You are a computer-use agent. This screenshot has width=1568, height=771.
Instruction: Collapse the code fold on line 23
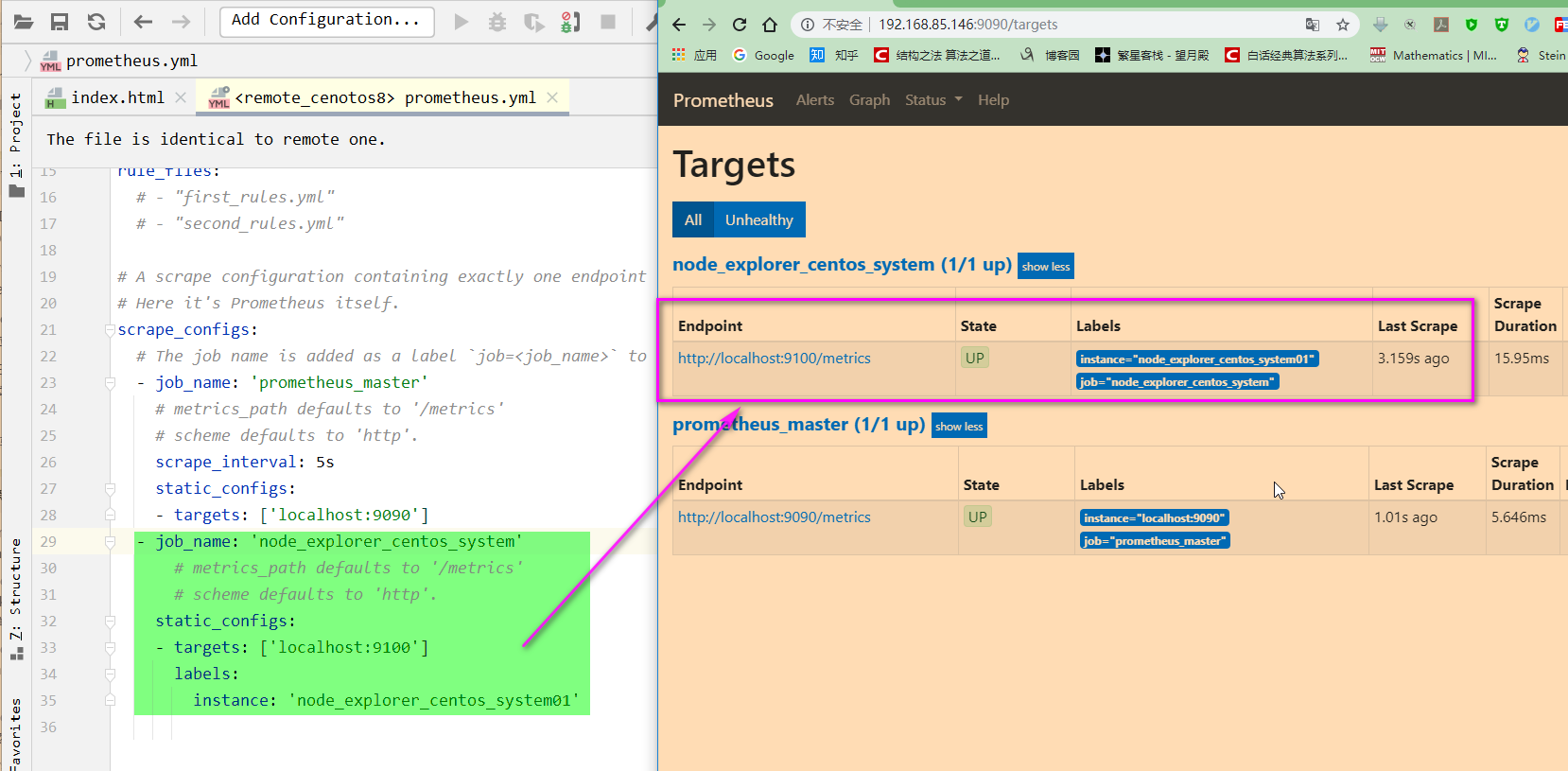click(110, 382)
